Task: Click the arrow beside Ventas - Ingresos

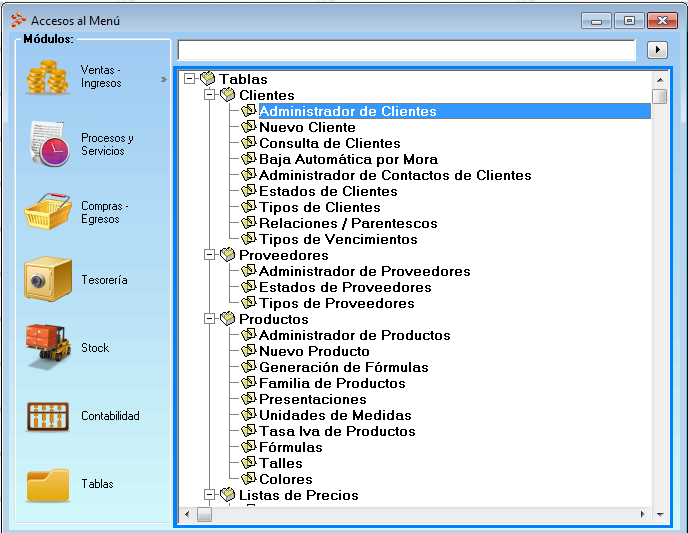Action: pyautogui.click(x=165, y=78)
